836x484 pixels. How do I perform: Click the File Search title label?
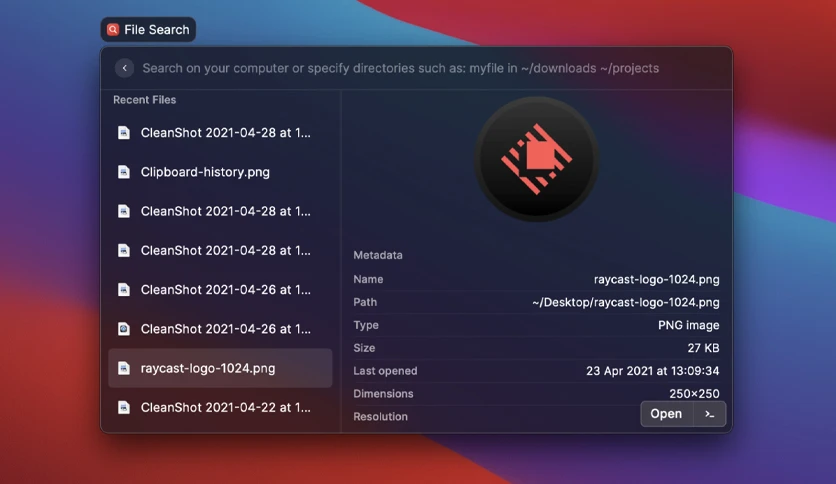pyautogui.click(x=157, y=30)
